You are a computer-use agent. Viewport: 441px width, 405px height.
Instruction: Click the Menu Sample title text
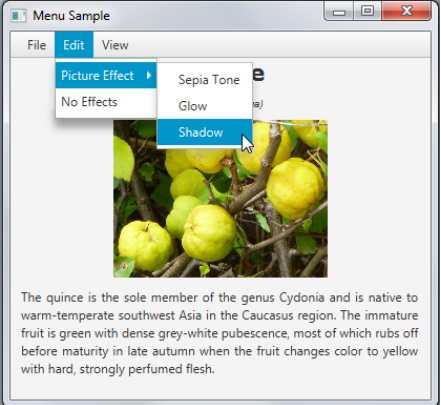(71, 16)
